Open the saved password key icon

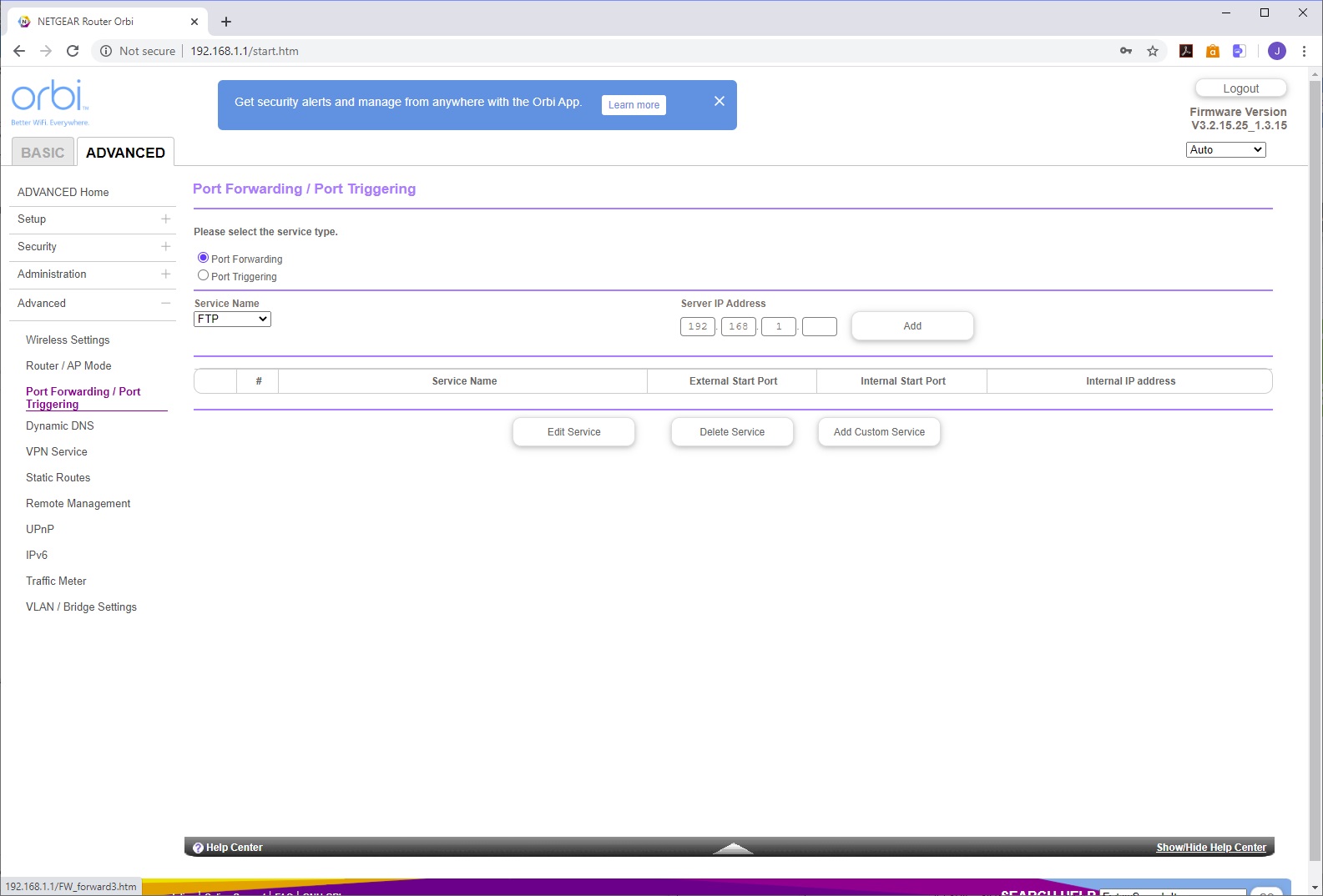pyautogui.click(x=1126, y=51)
